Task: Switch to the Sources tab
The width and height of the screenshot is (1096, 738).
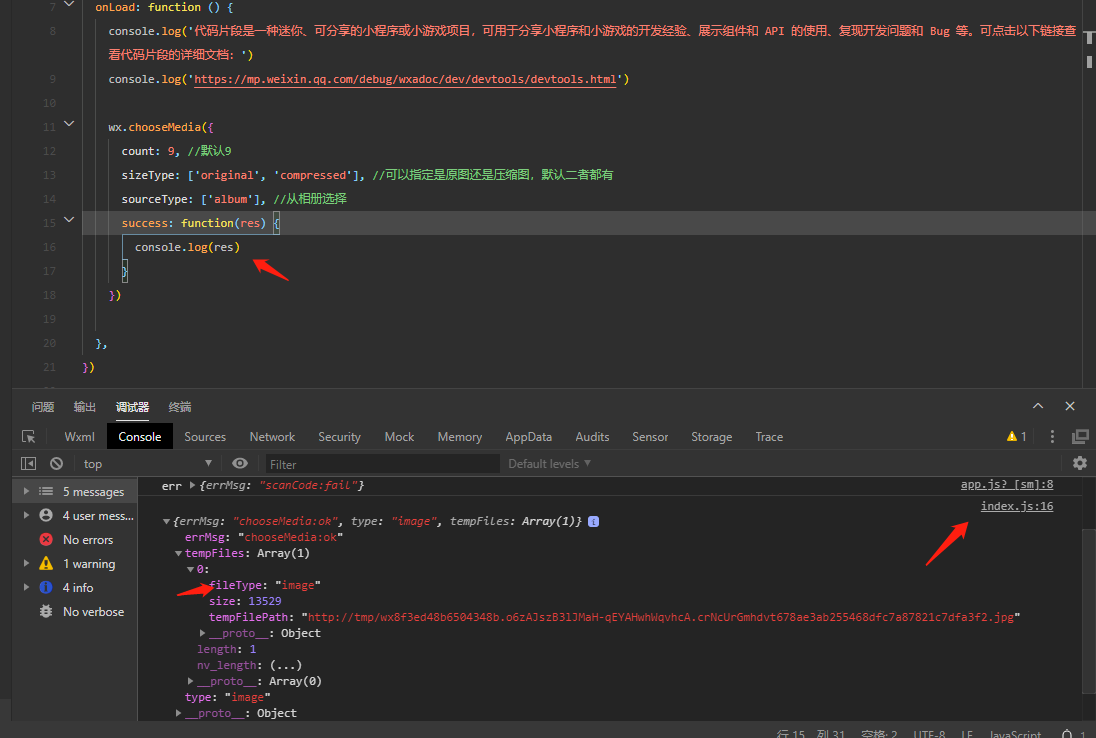Action: coord(205,437)
